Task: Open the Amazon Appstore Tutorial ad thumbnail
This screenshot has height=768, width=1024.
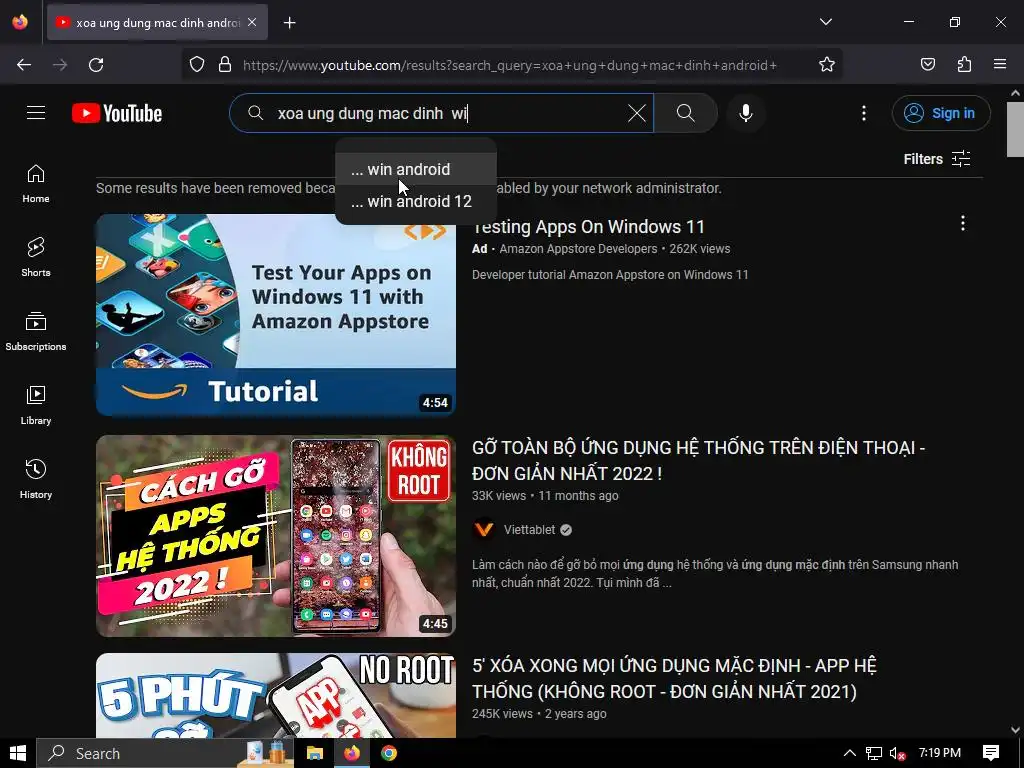Action: pyautogui.click(x=276, y=315)
